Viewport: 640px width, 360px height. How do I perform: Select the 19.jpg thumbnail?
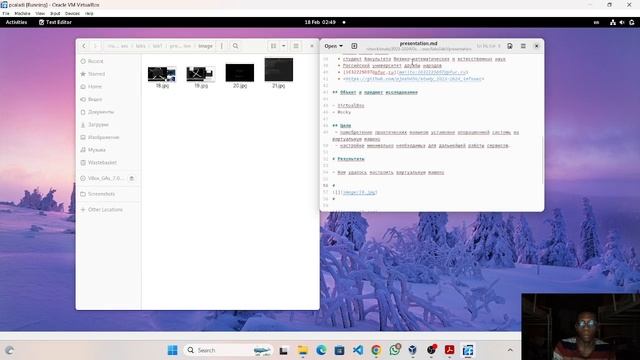[x=201, y=74]
